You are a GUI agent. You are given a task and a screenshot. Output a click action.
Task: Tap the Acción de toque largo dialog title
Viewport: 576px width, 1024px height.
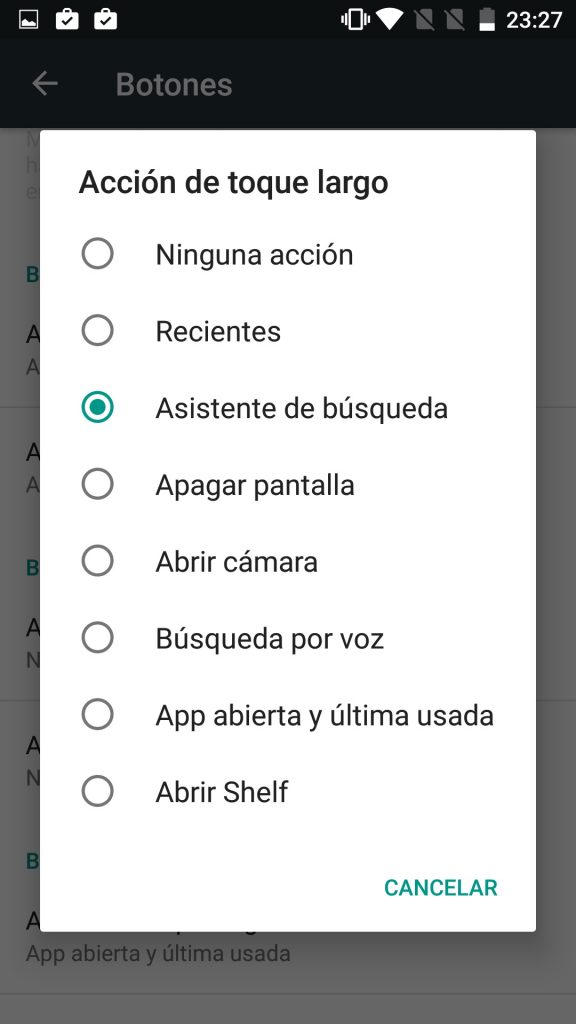233,183
